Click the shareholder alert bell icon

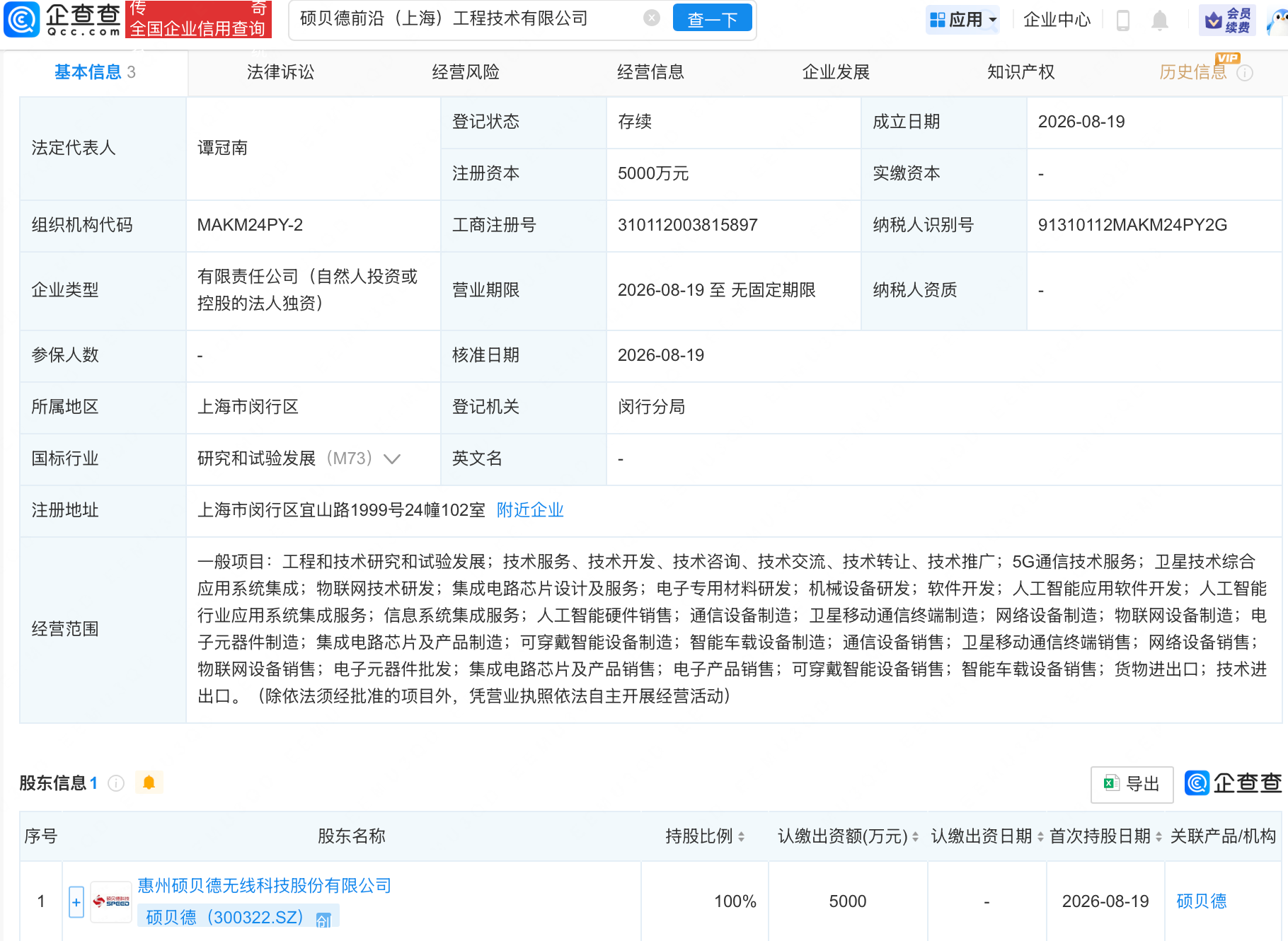coord(149,783)
